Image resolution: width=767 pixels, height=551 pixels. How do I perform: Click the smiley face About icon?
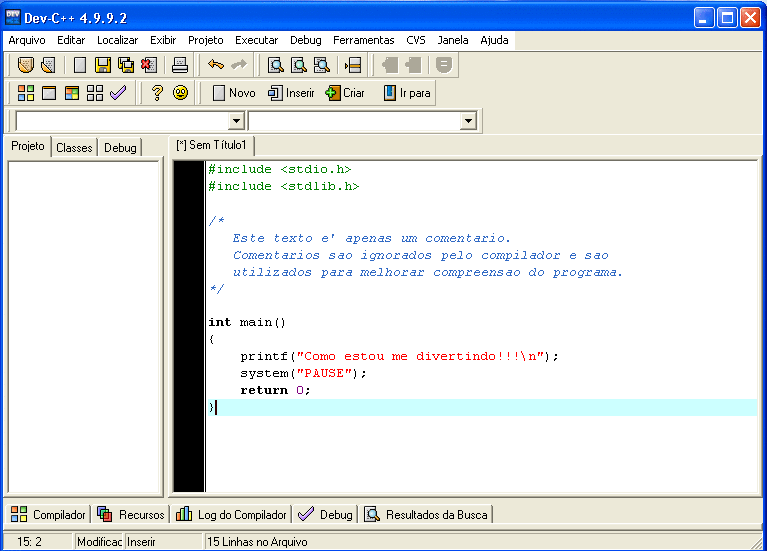[180, 93]
